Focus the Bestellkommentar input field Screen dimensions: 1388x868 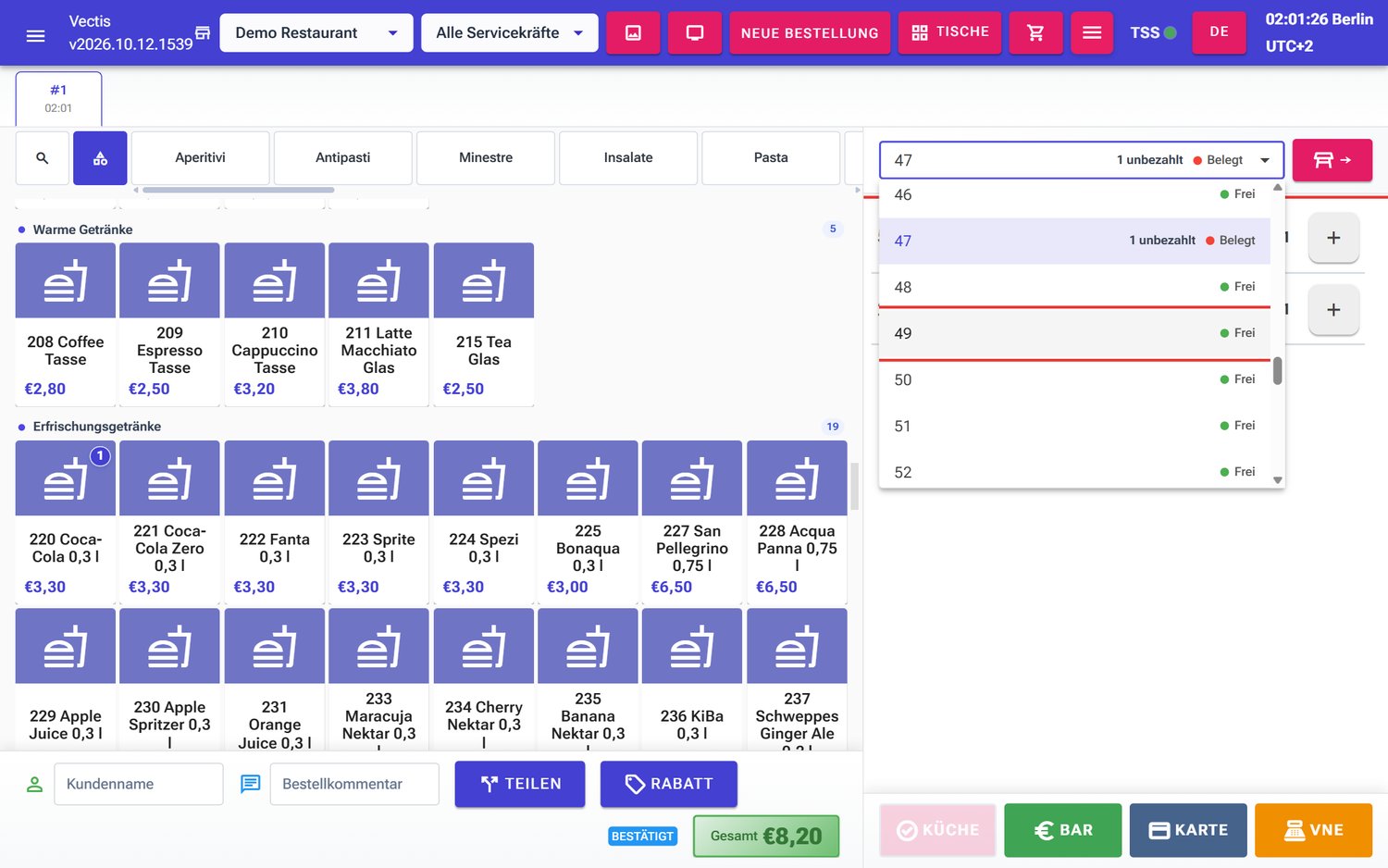(x=354, y=784)
